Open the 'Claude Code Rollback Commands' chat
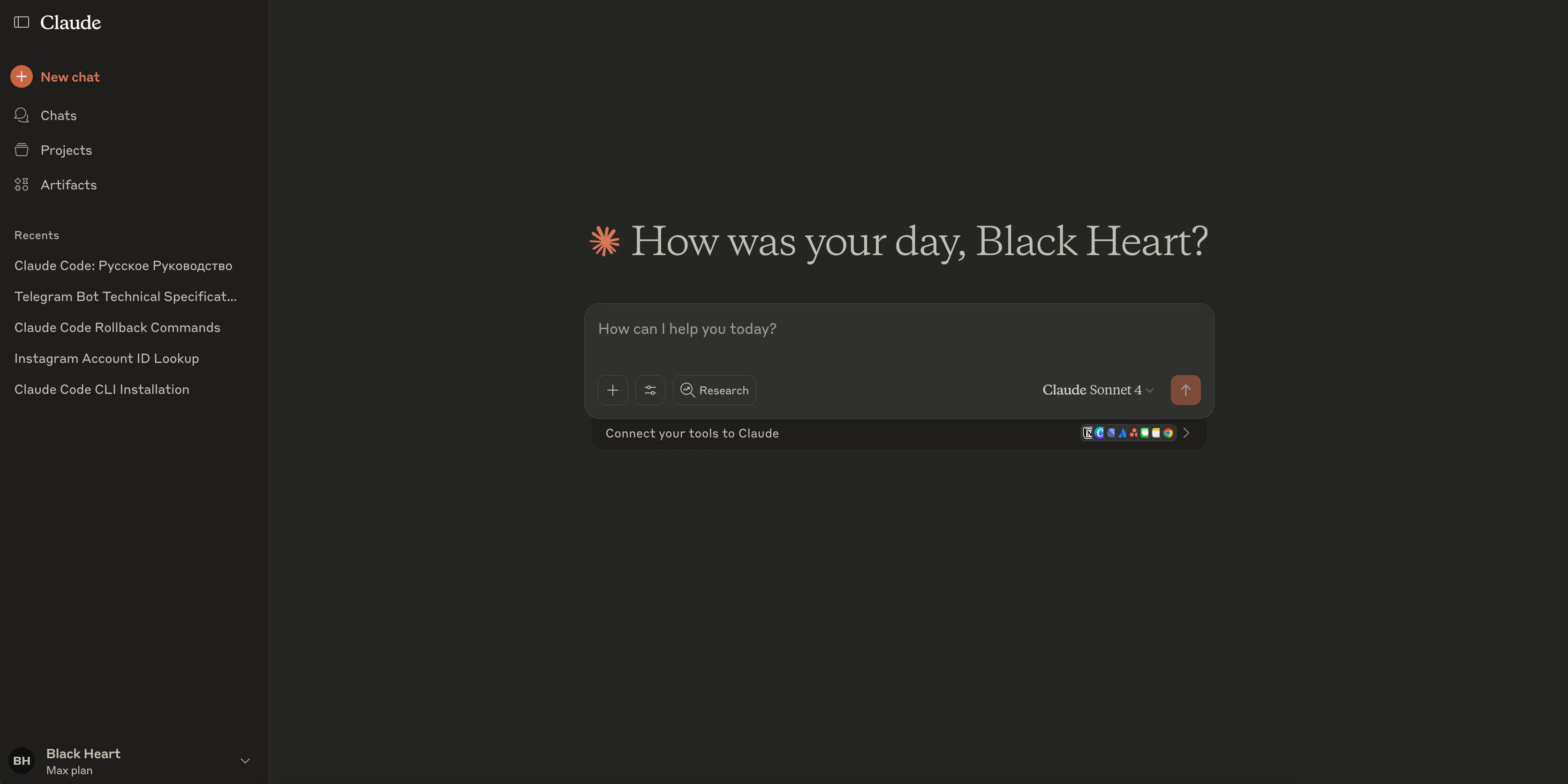 (x=118, y=327)
